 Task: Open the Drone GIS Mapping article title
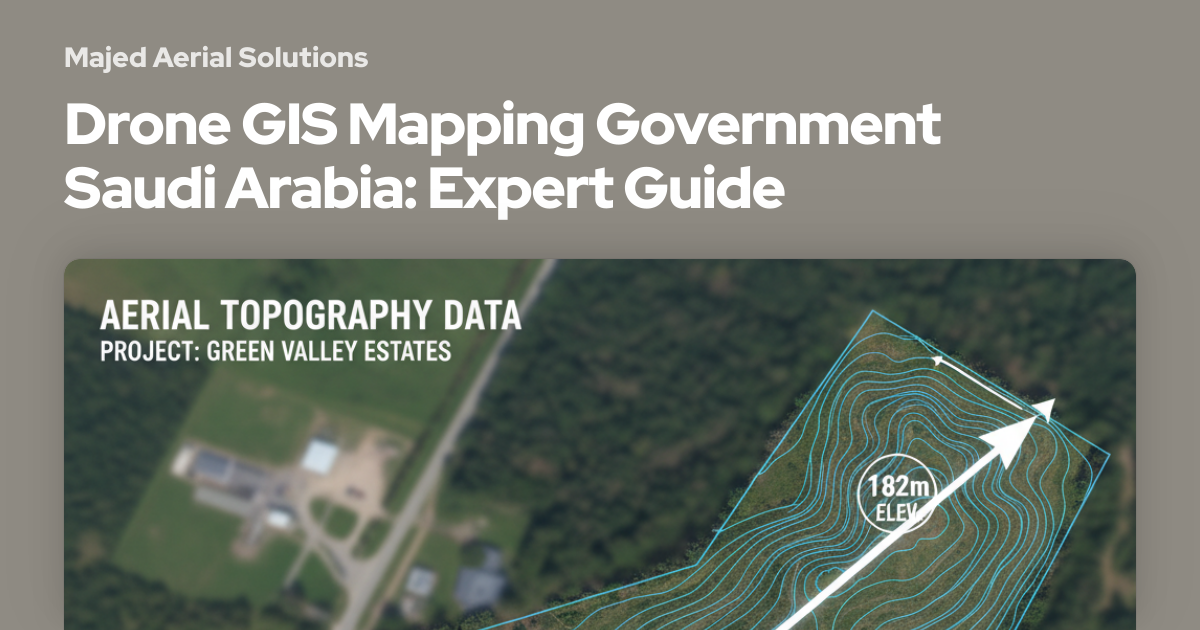pos(503,156)
